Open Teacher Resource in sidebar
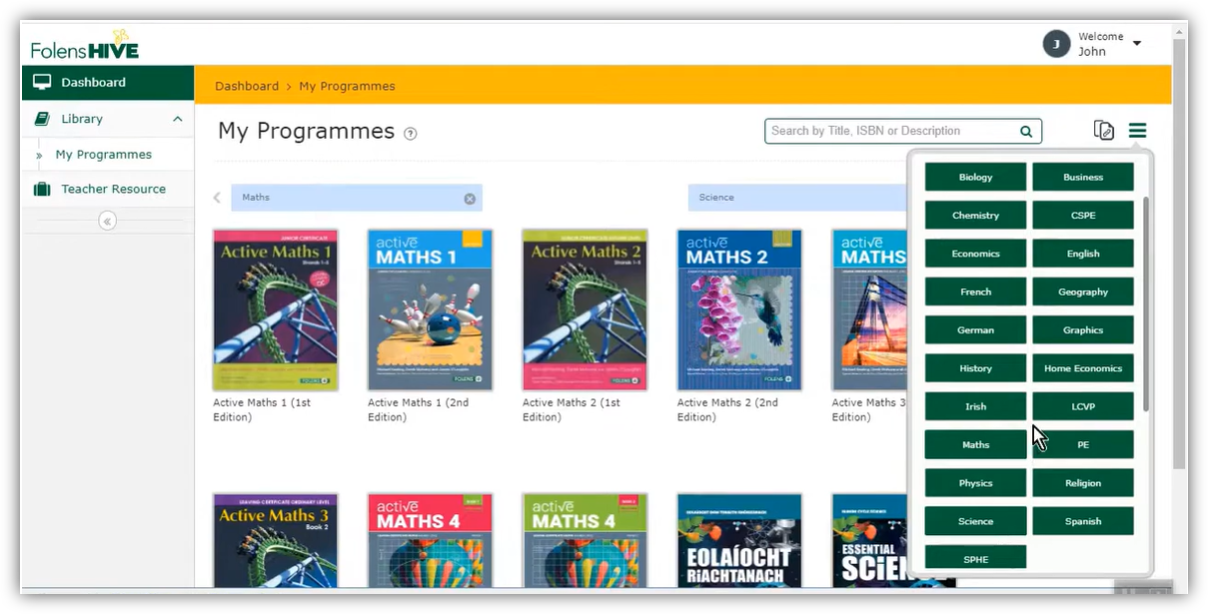 [x=108, y=189]
